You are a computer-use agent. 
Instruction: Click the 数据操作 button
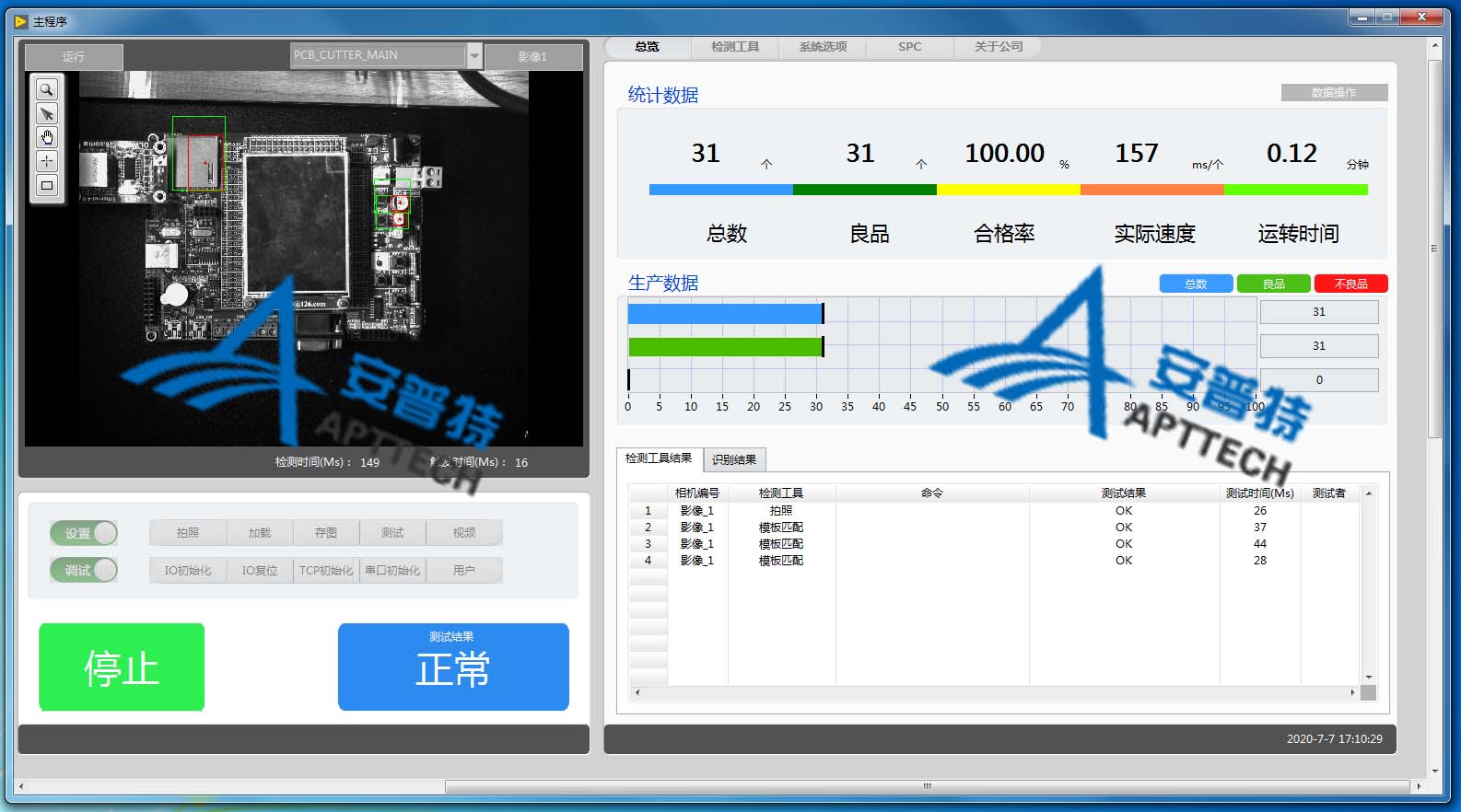point(1334,92)
